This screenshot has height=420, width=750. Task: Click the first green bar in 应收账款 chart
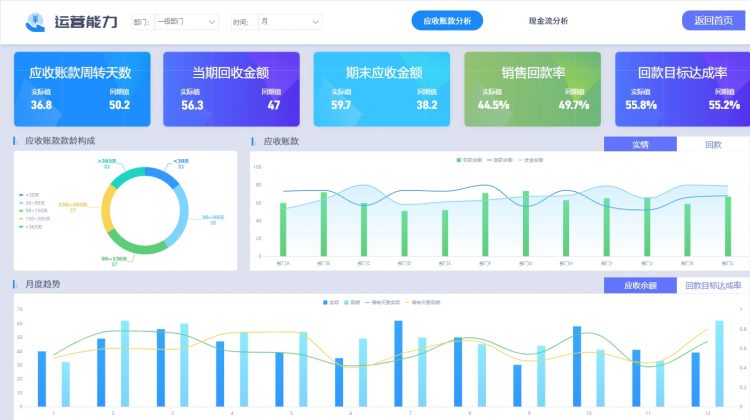pyautogui.click(x=283, y=230)
